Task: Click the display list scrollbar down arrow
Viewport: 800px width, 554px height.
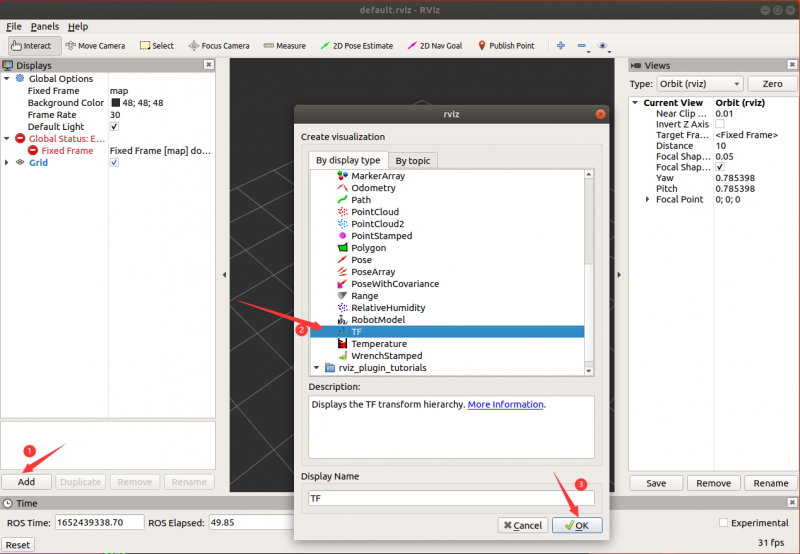Action: point(589,371)
